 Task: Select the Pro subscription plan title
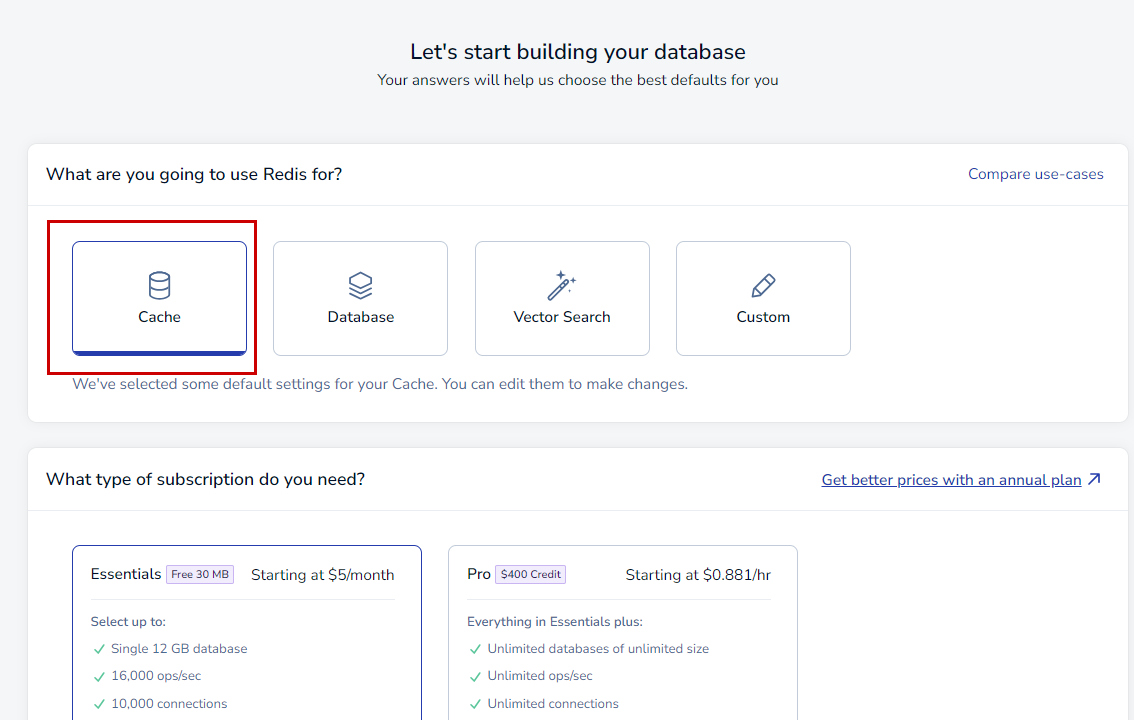click(x=479, y=574)
